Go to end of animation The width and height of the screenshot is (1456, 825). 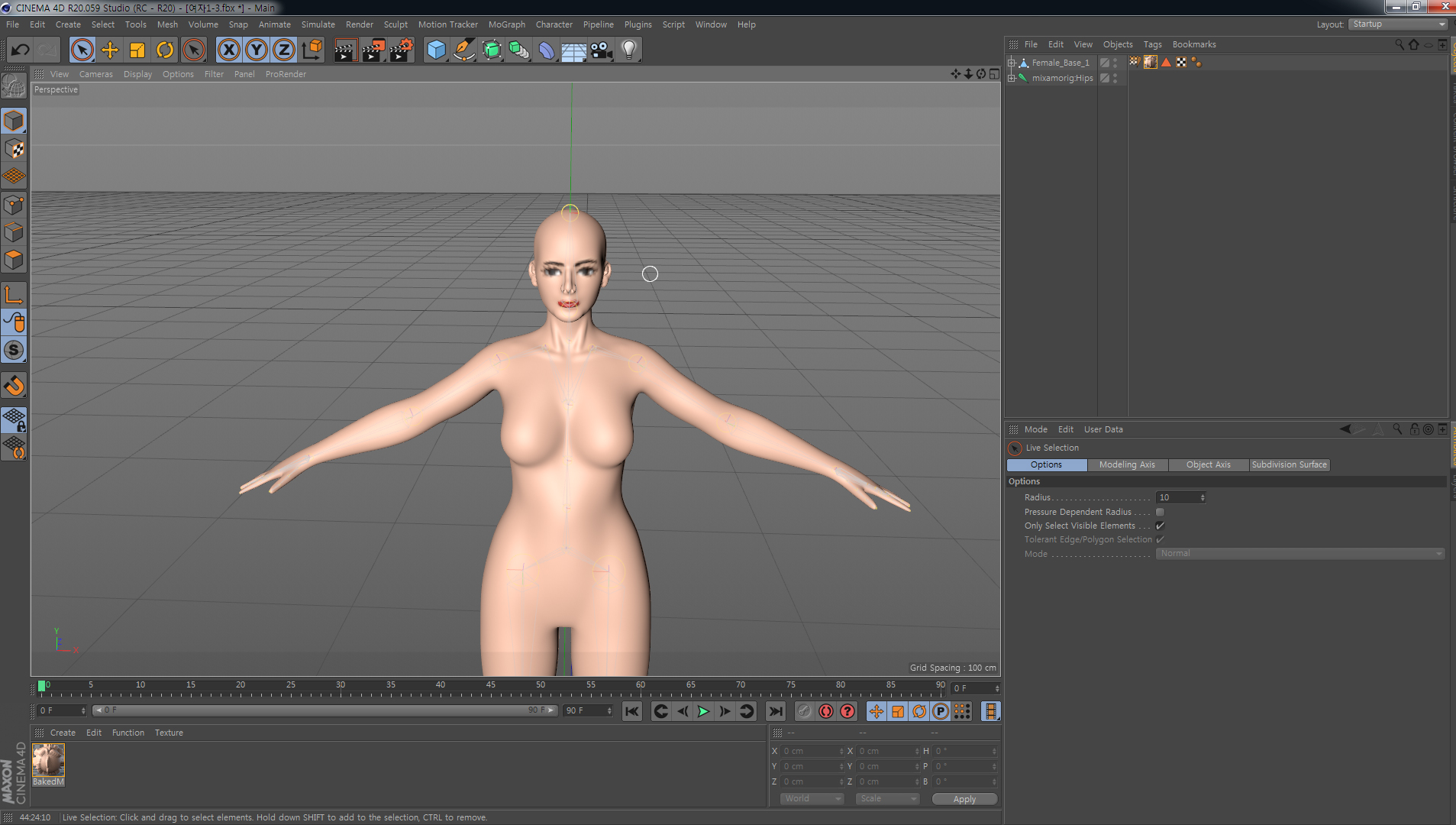[x=775, y=712]
